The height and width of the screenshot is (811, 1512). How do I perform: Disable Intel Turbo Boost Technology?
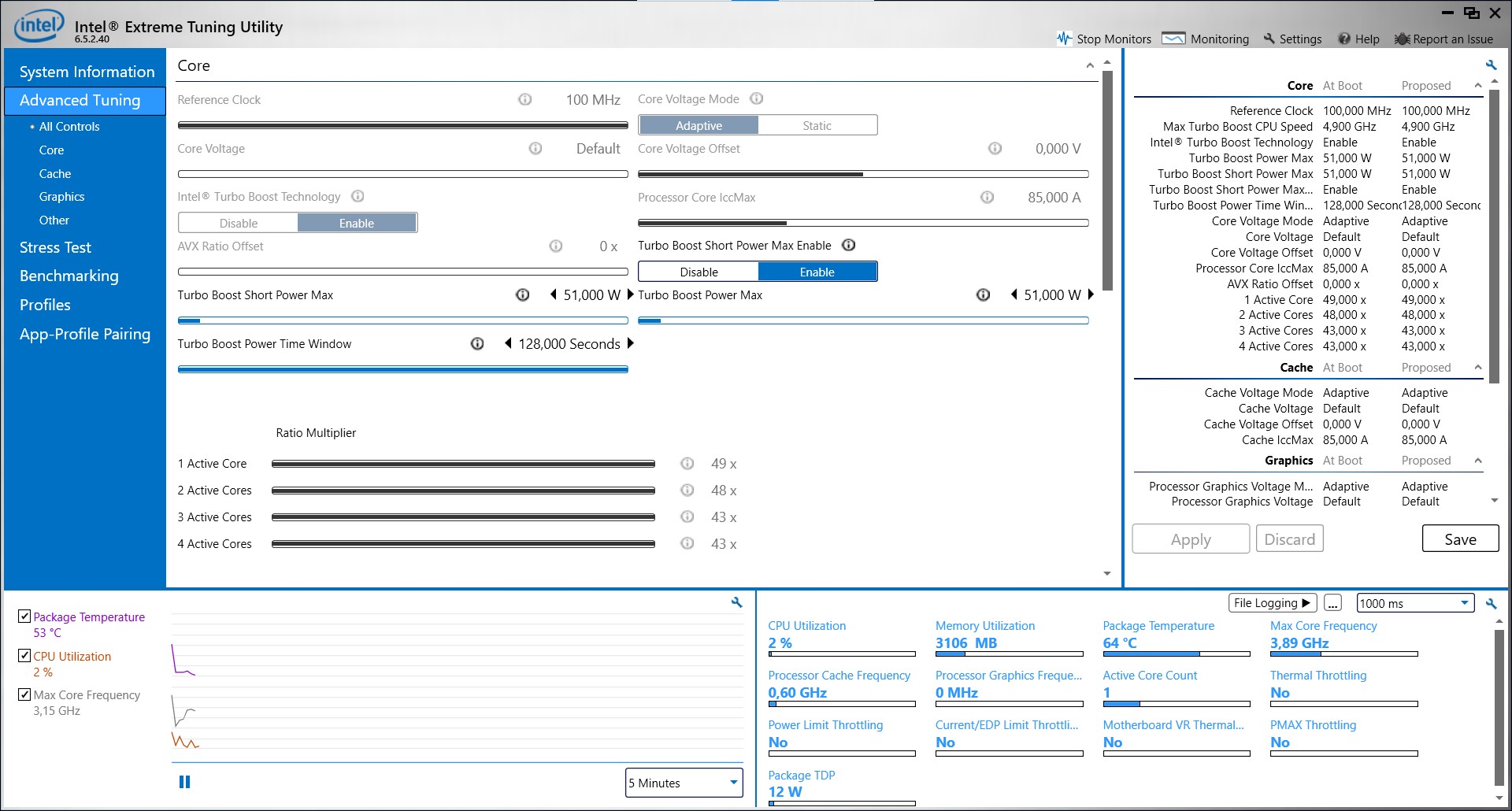(239, 223)
